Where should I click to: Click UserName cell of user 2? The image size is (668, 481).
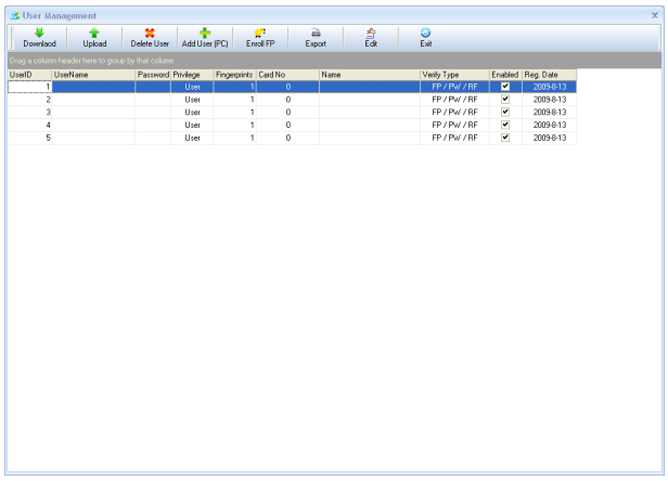coord(93,100)
